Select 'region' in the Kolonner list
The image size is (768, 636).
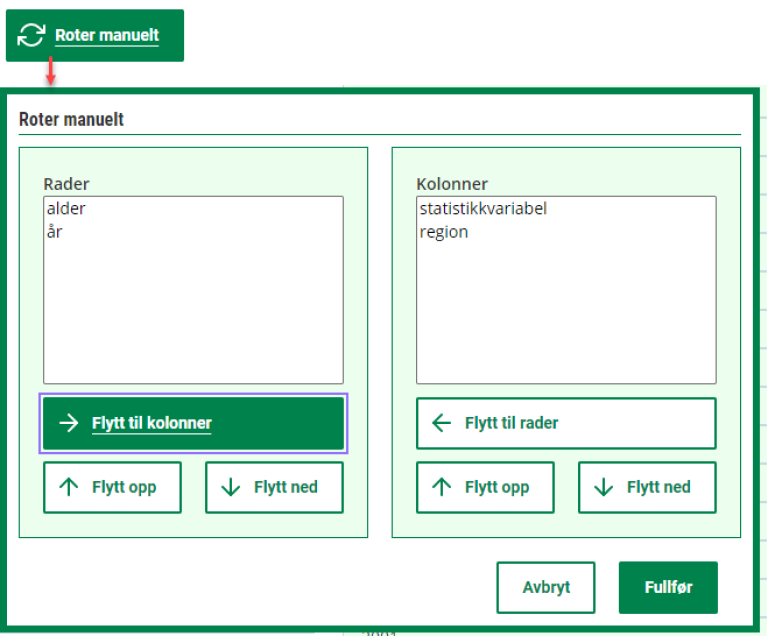(444, 232)
